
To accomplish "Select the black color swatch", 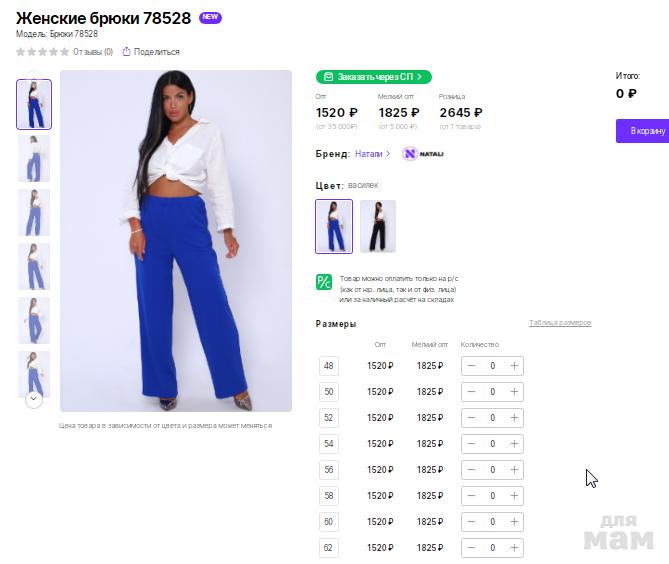I will click(x=378, y=226).
